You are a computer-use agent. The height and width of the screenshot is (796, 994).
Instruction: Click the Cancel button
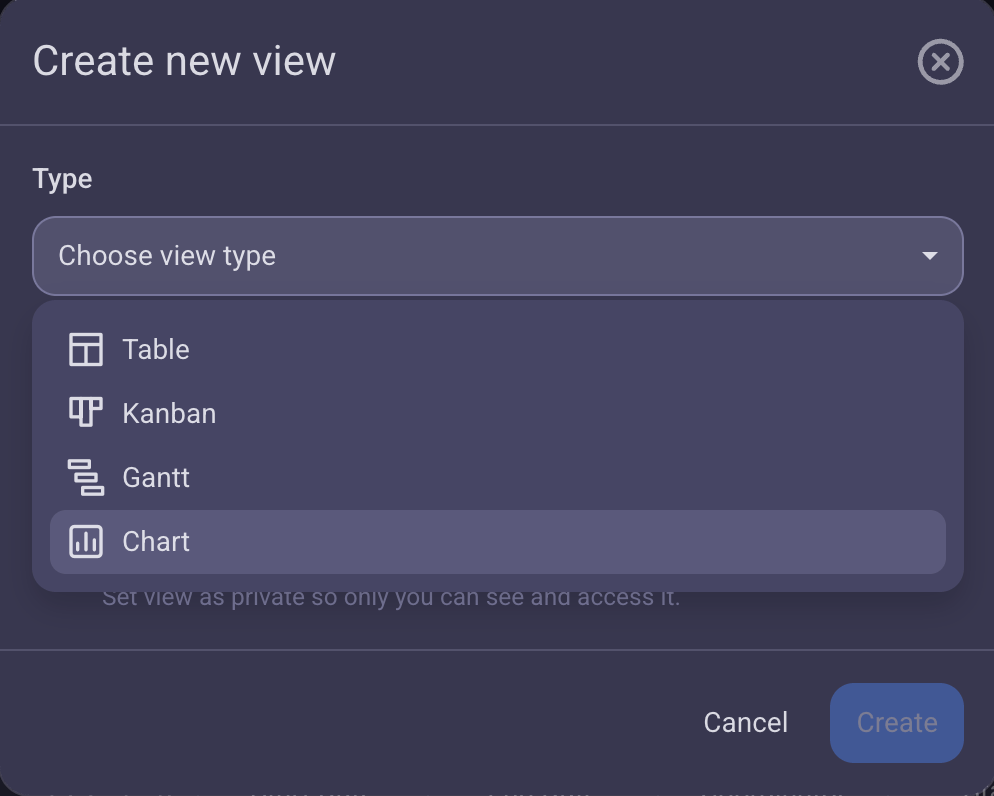[745, 722]
